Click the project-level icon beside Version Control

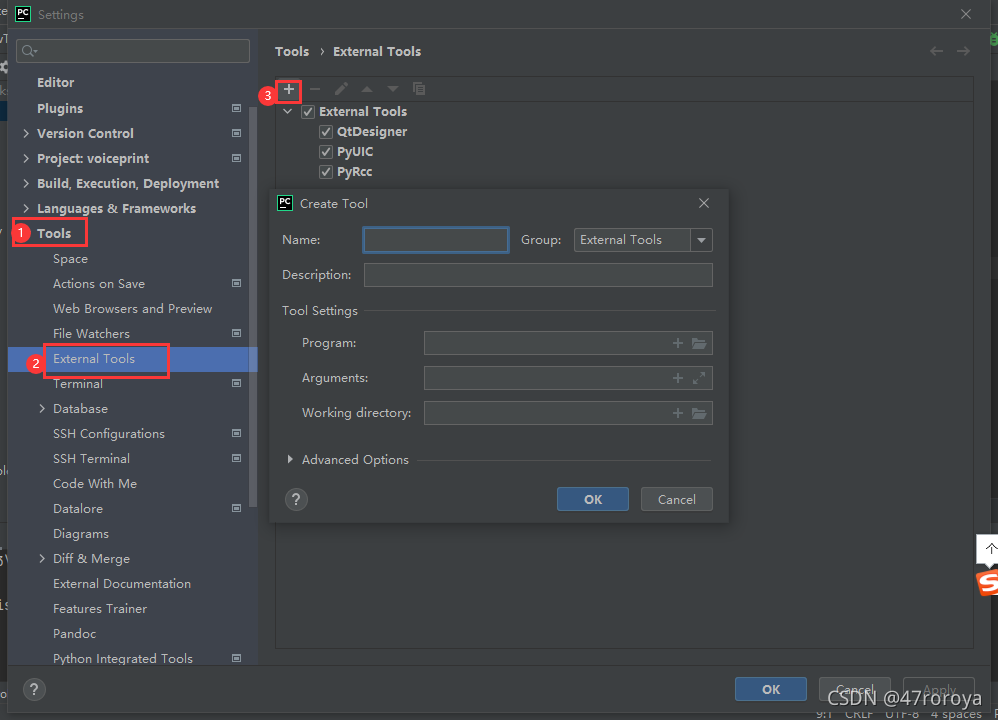tap(236, 133)
